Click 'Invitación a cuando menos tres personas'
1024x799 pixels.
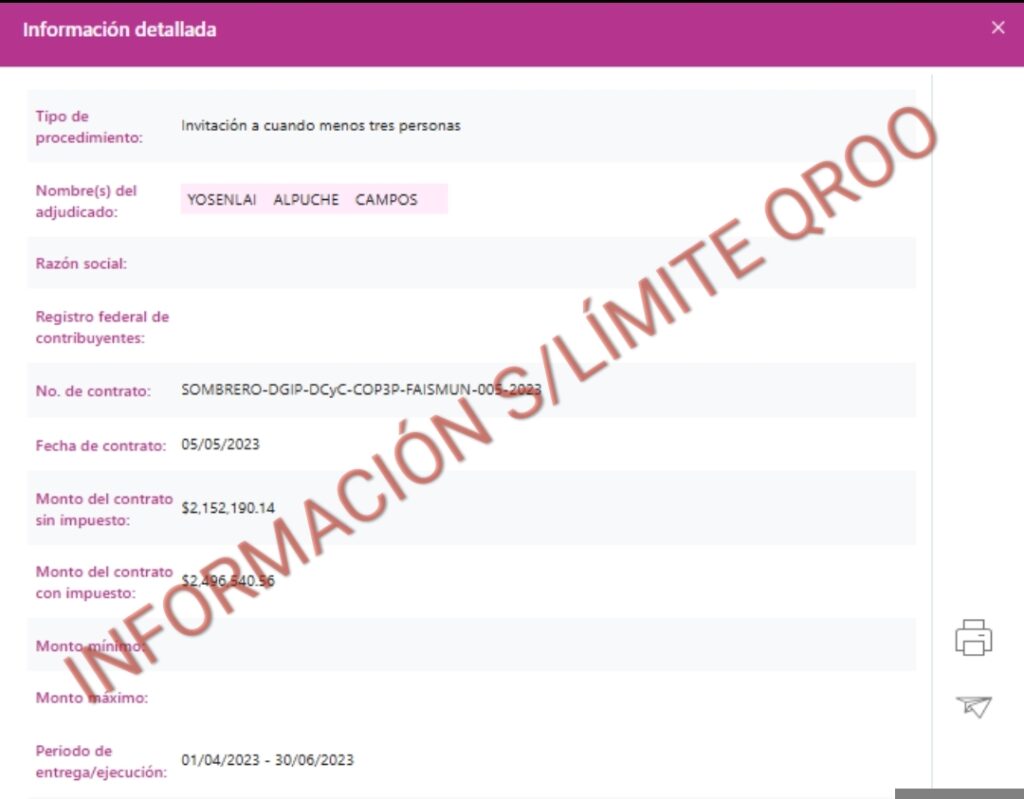321,126
